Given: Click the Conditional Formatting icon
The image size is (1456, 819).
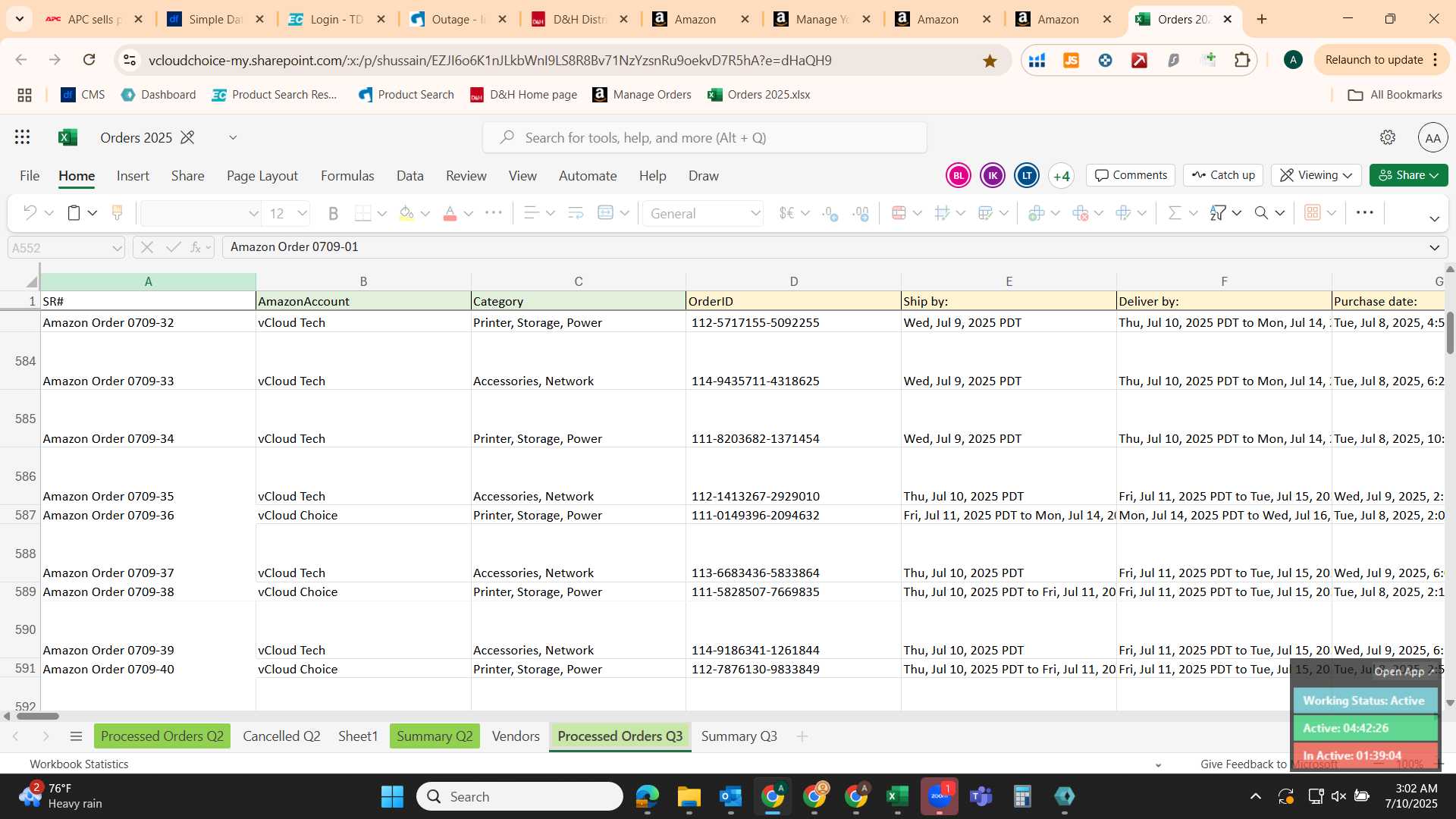Looking at the screenshot, I should click(899, 213).
